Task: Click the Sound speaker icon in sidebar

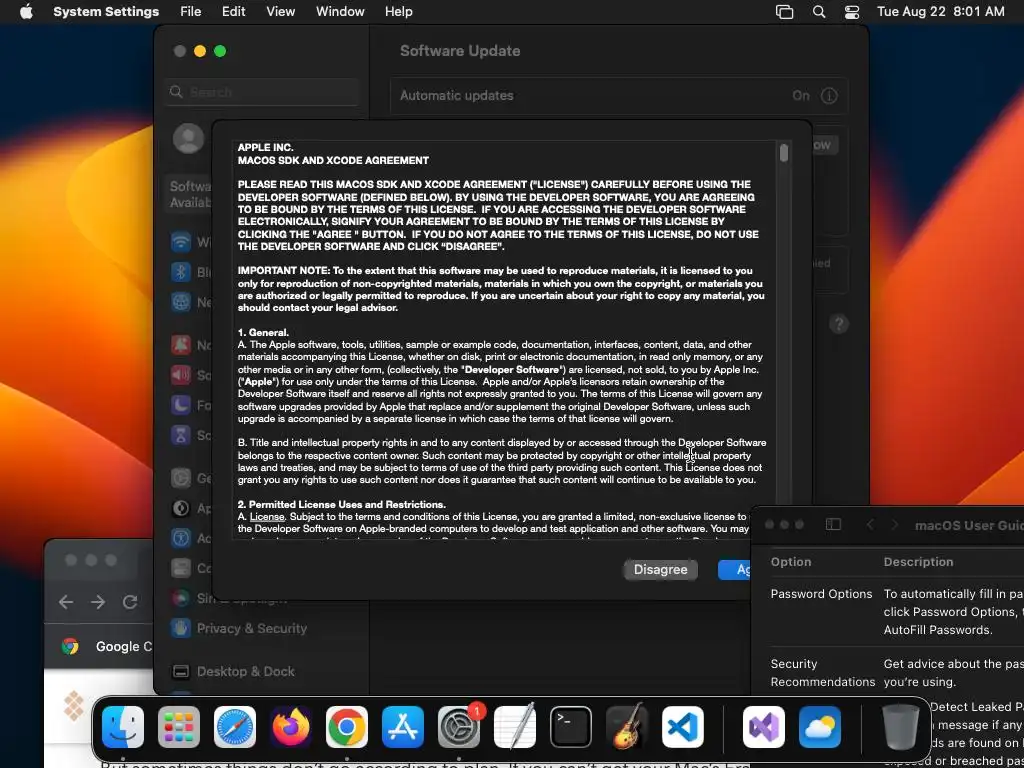Action: [x=181, y=375]
